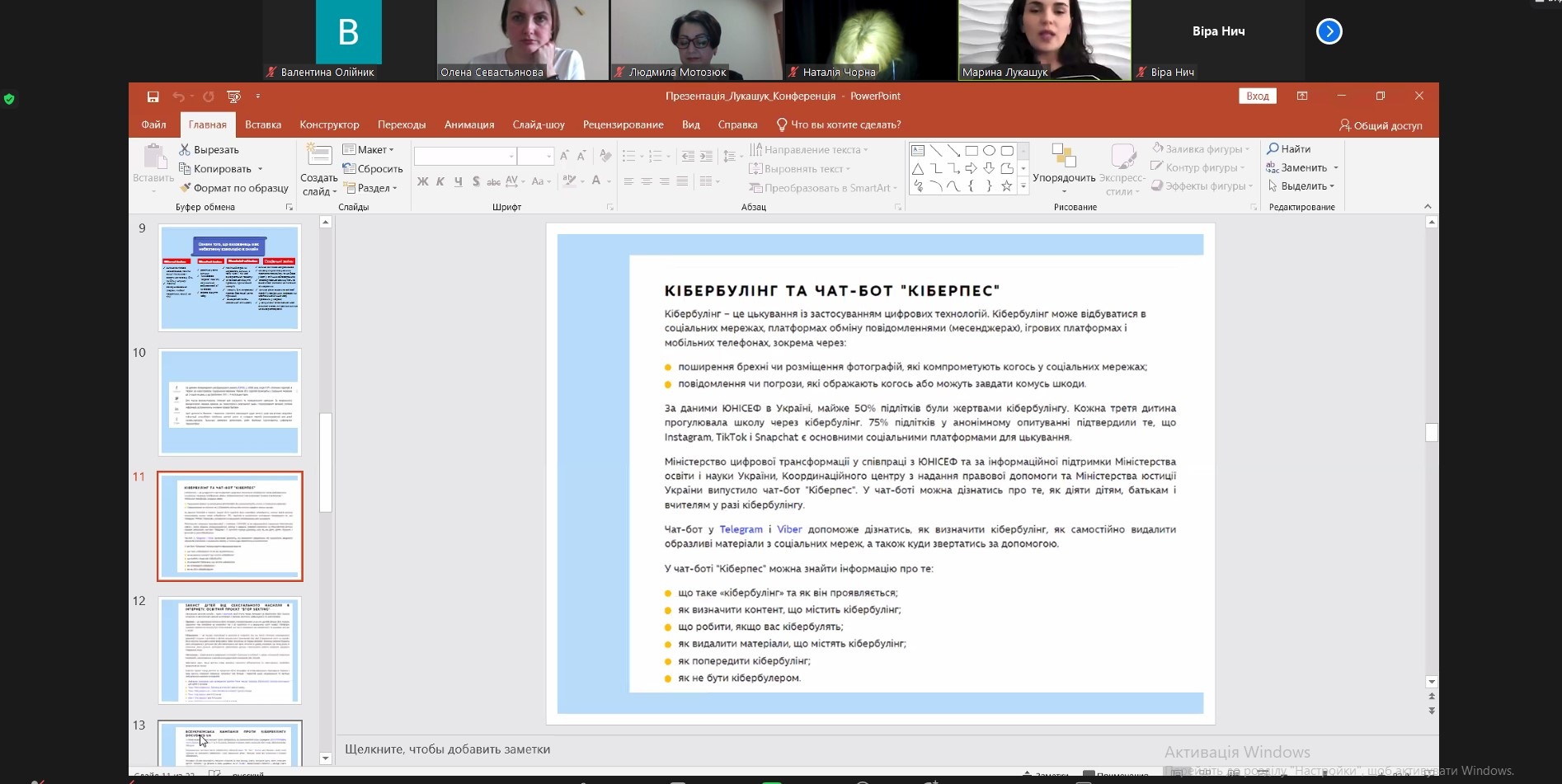The image size is (1562, 784).
Task: Click the bulleted list icon
Action: click(629, 156)
